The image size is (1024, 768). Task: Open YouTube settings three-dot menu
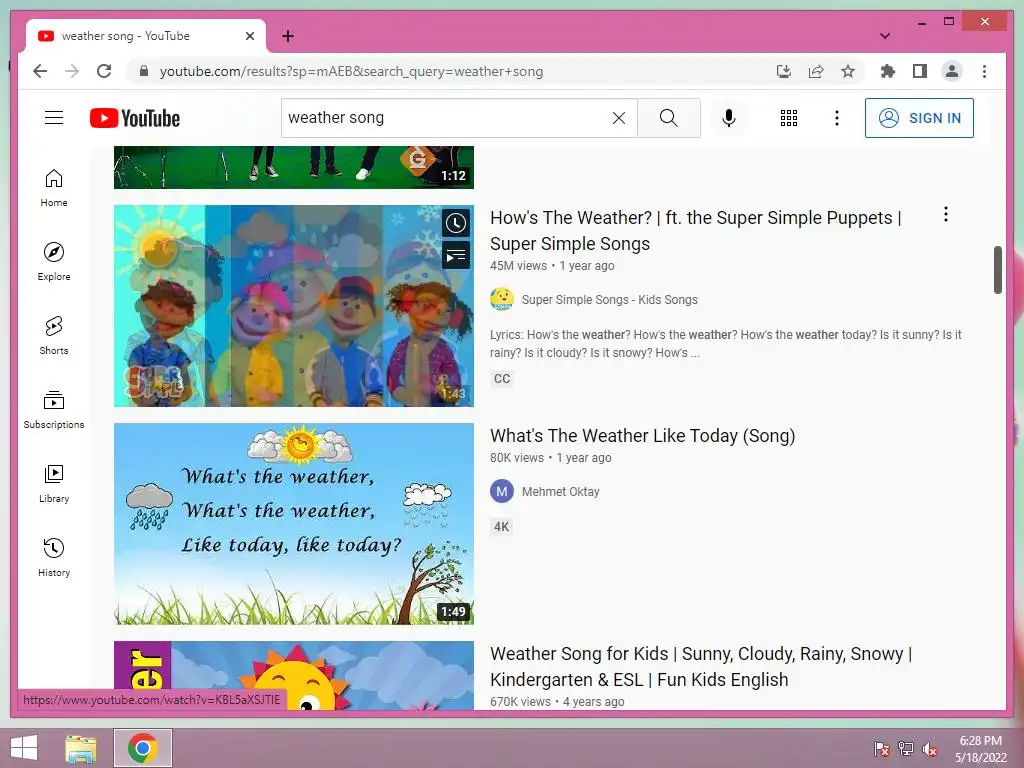click(837, 118)
